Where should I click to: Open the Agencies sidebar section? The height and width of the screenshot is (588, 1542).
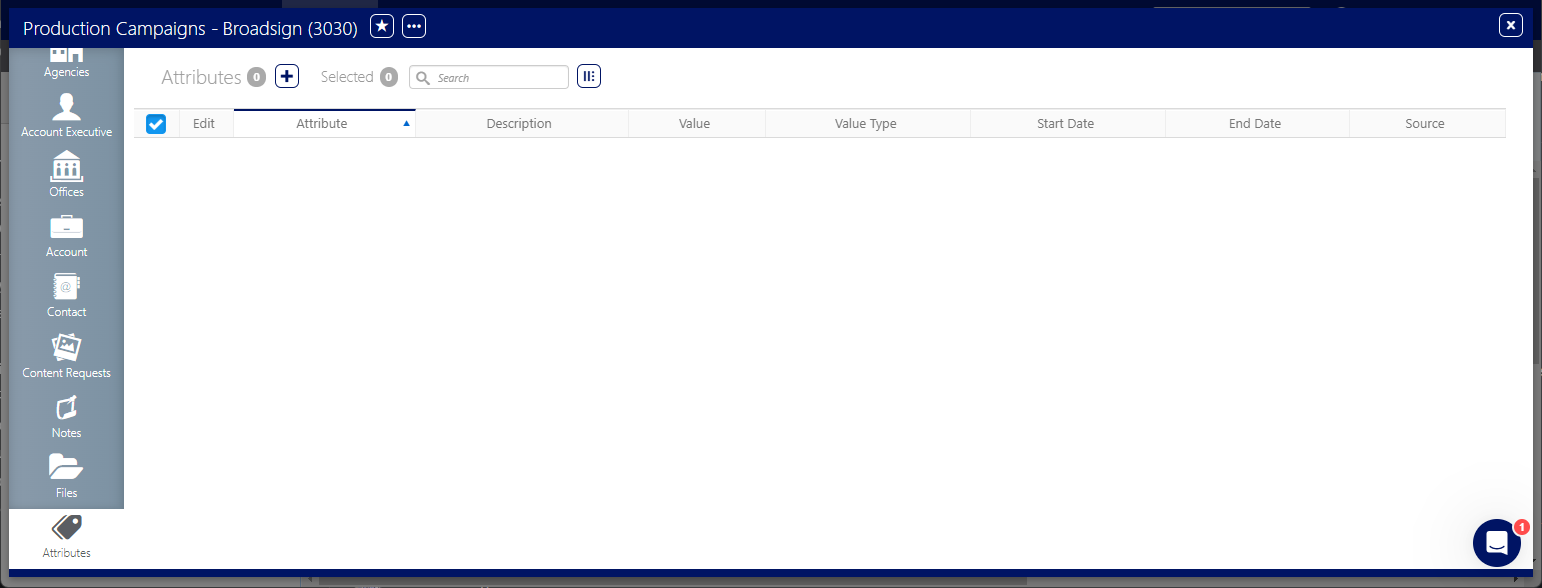[66, 62]
